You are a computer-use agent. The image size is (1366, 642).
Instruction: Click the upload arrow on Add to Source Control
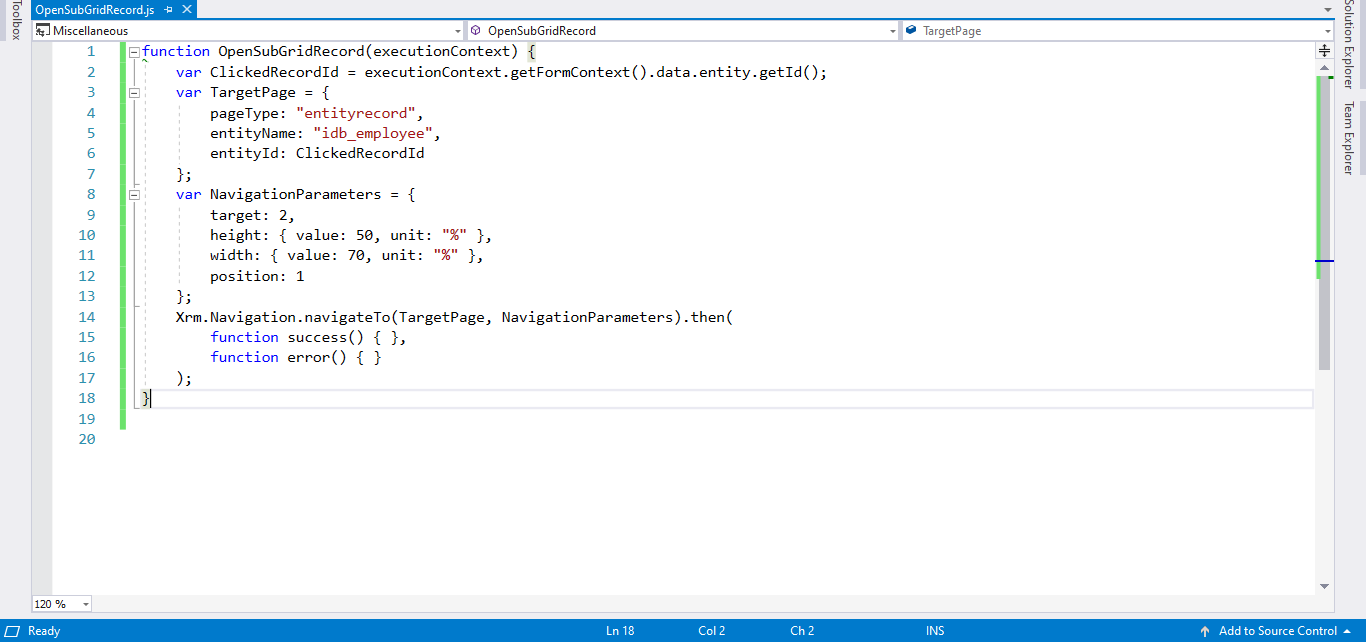coord(1205,631)
